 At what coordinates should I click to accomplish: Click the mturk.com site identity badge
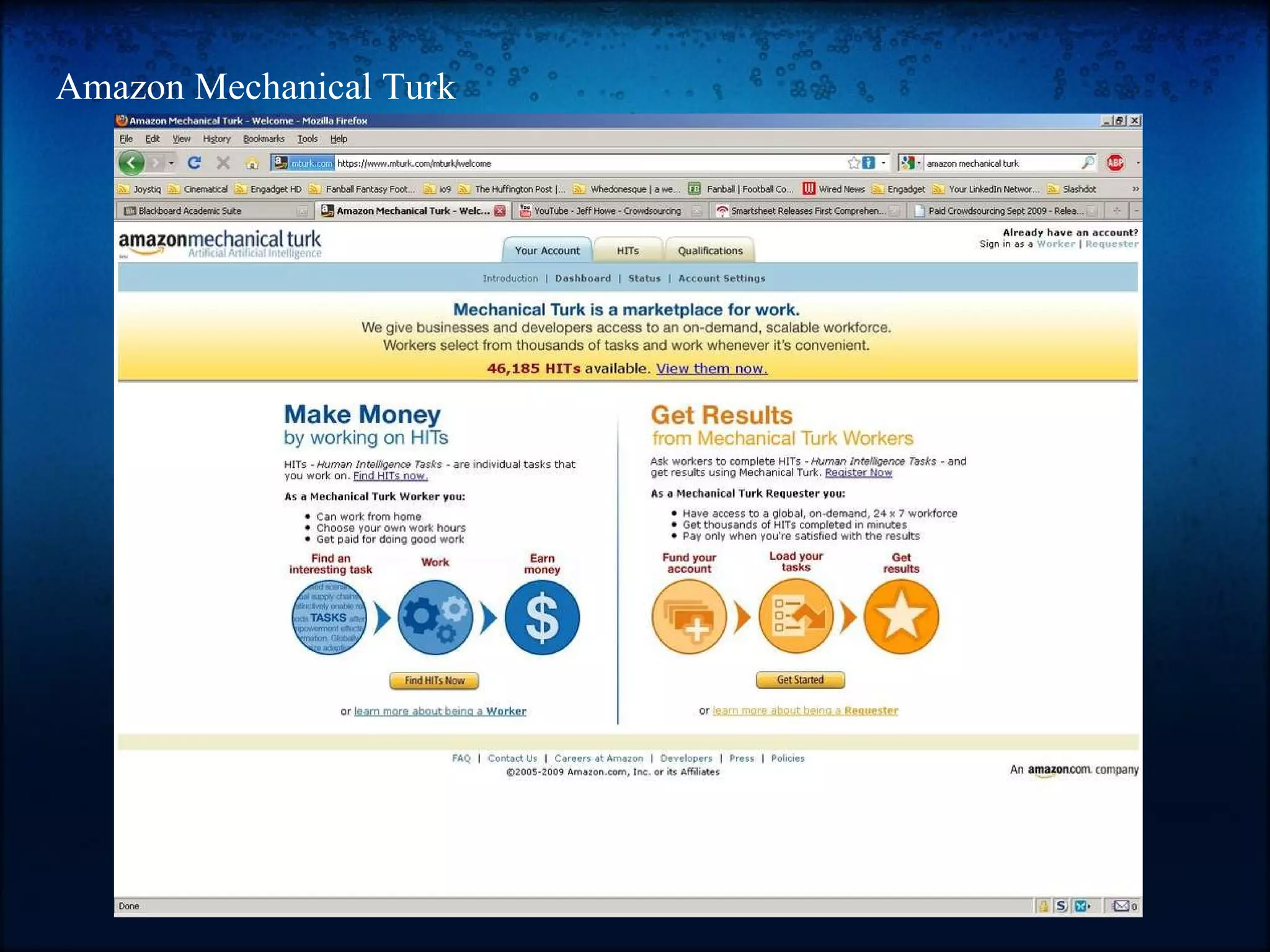pos(303,163)
